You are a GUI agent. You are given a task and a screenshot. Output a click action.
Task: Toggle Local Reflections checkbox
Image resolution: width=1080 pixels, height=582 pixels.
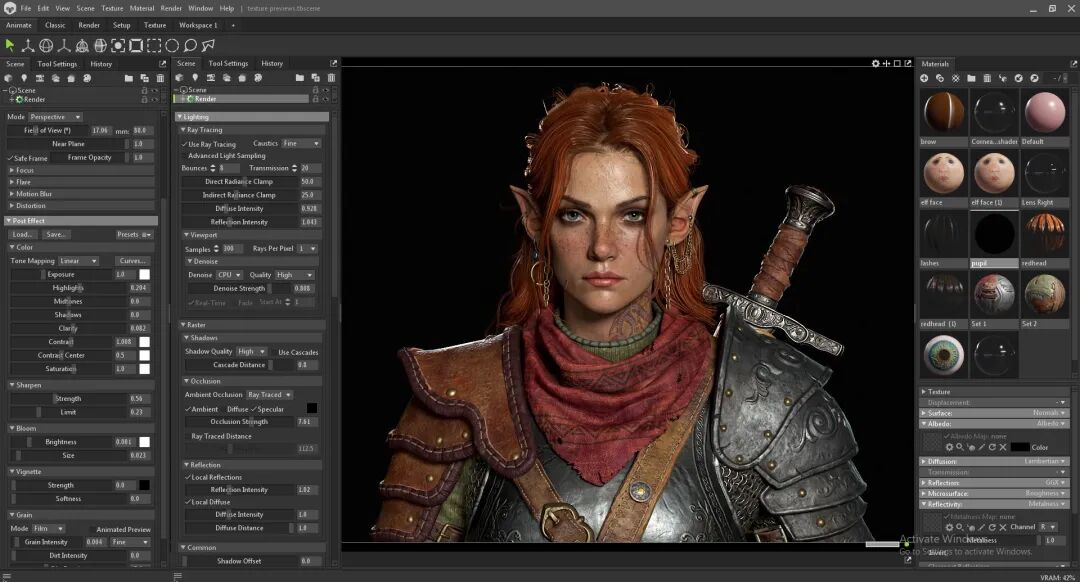coord(188,477)
